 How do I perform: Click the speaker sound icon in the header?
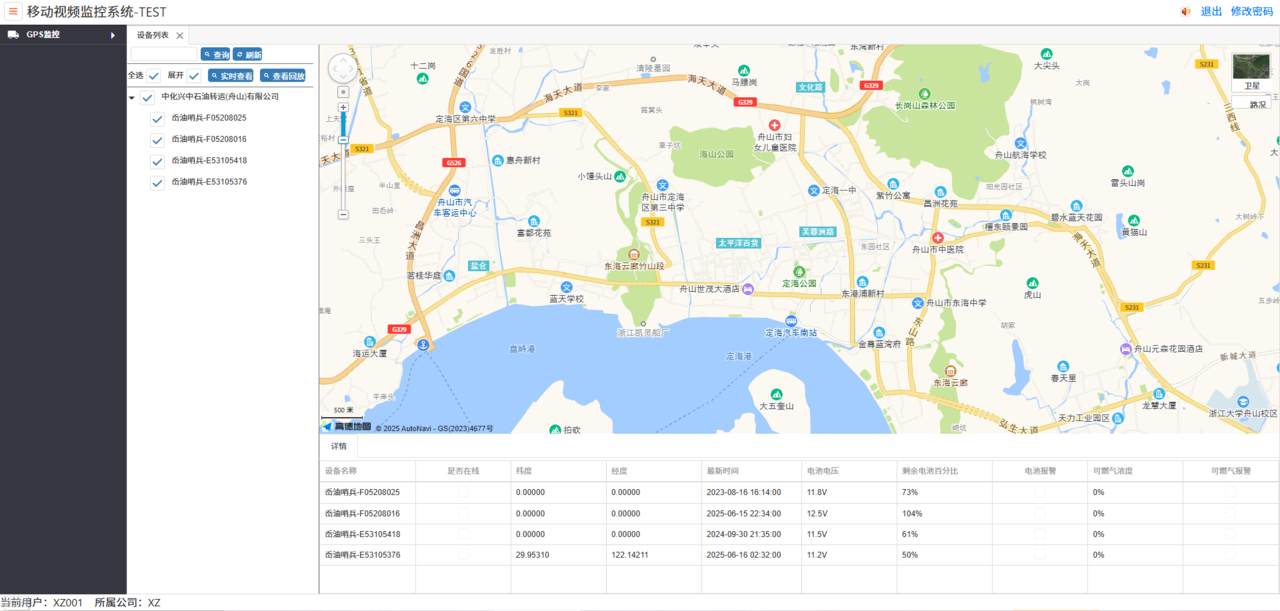[1185, 12]
